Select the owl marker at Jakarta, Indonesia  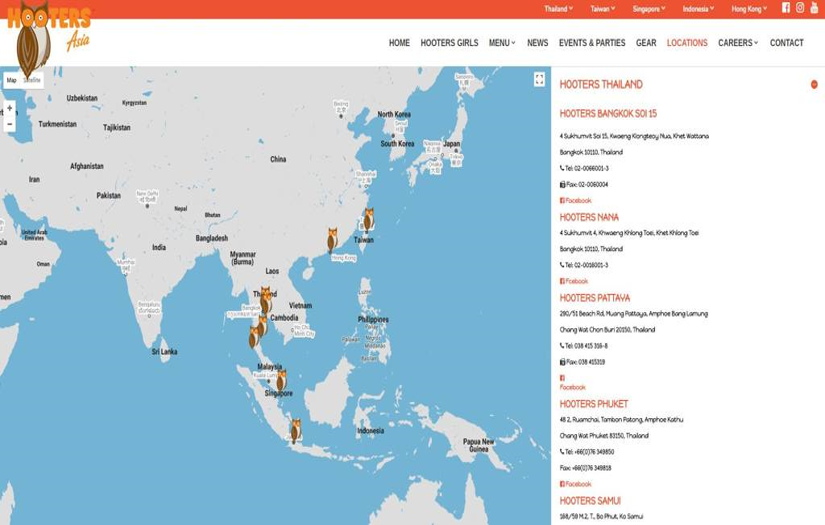[x=296, y=431]
